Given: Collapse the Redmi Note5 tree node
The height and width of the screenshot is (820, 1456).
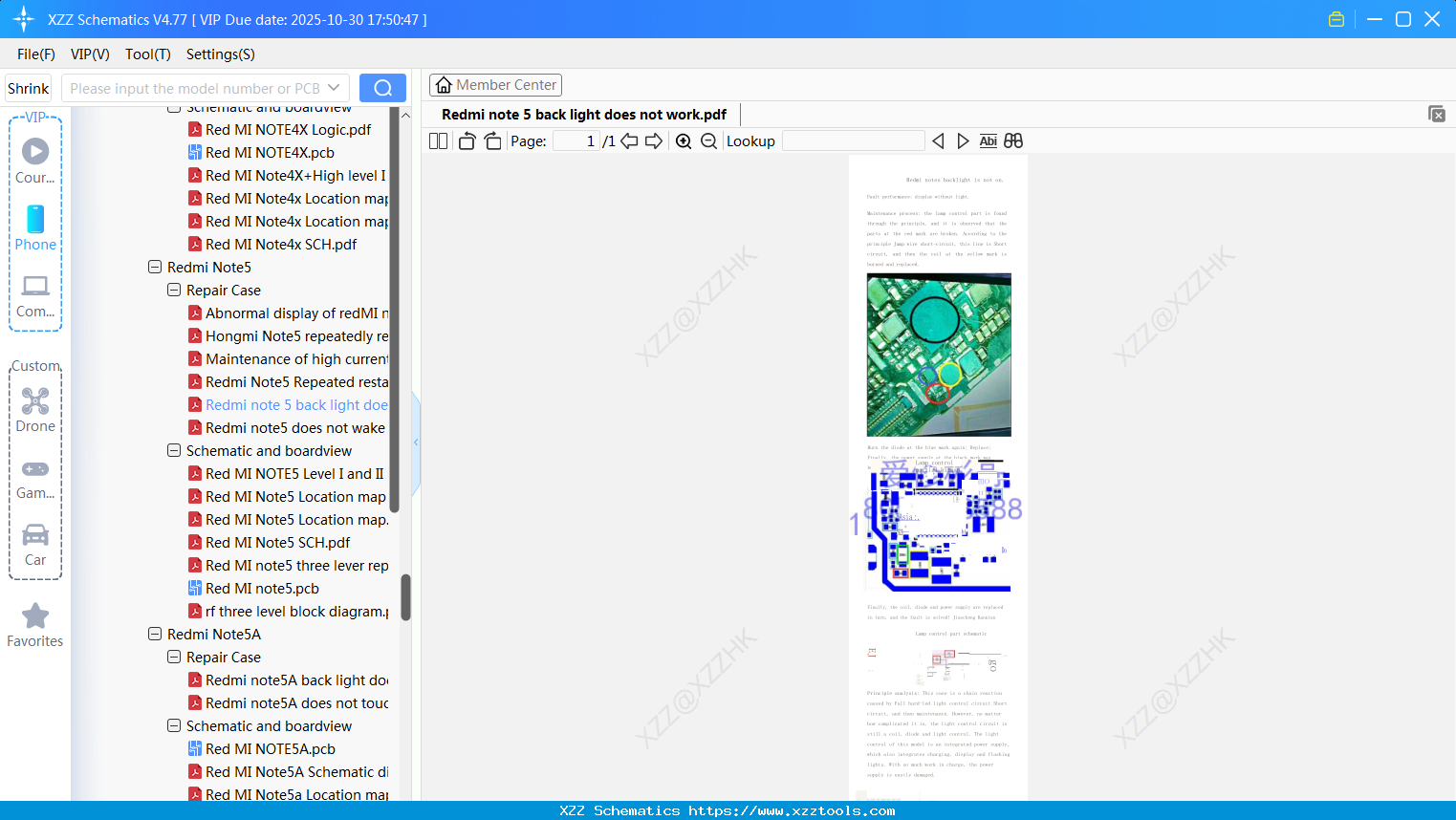Looking at the screenshot, I should coord(155,267).
